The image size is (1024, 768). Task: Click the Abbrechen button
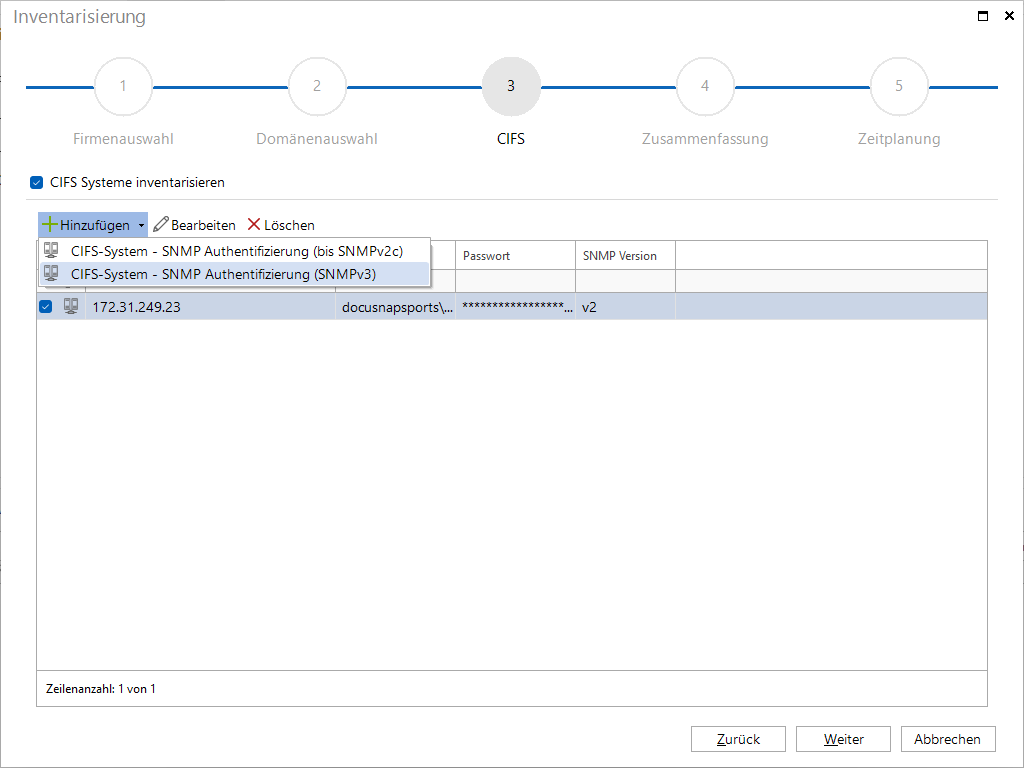948,739
